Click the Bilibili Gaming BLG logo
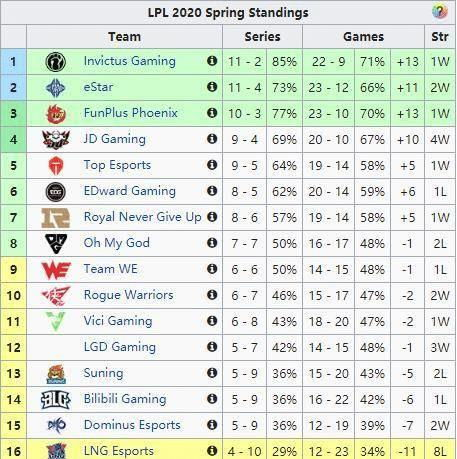The image size is (457, 459). pos(56,400)
